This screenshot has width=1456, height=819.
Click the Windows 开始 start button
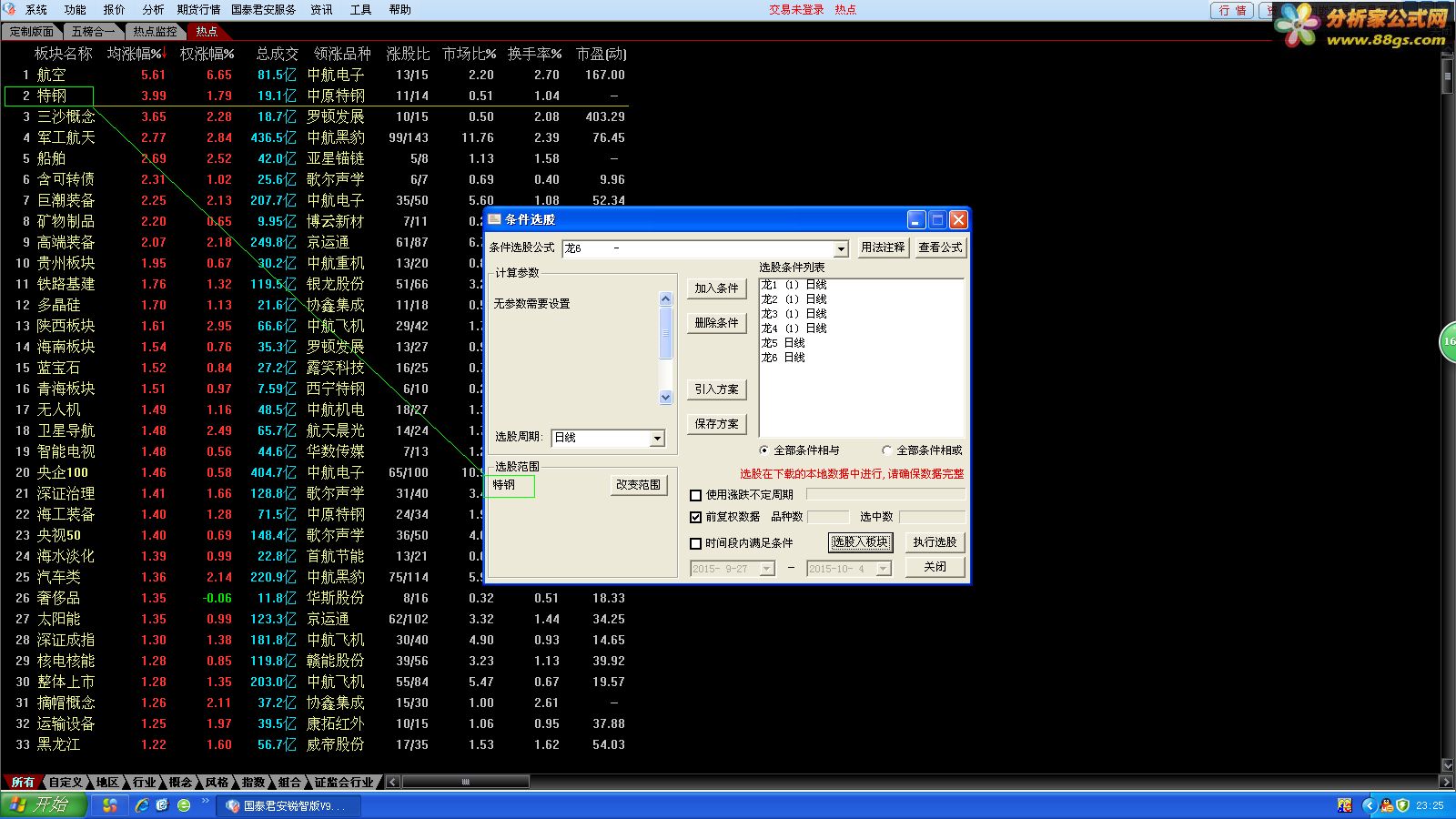44,805
